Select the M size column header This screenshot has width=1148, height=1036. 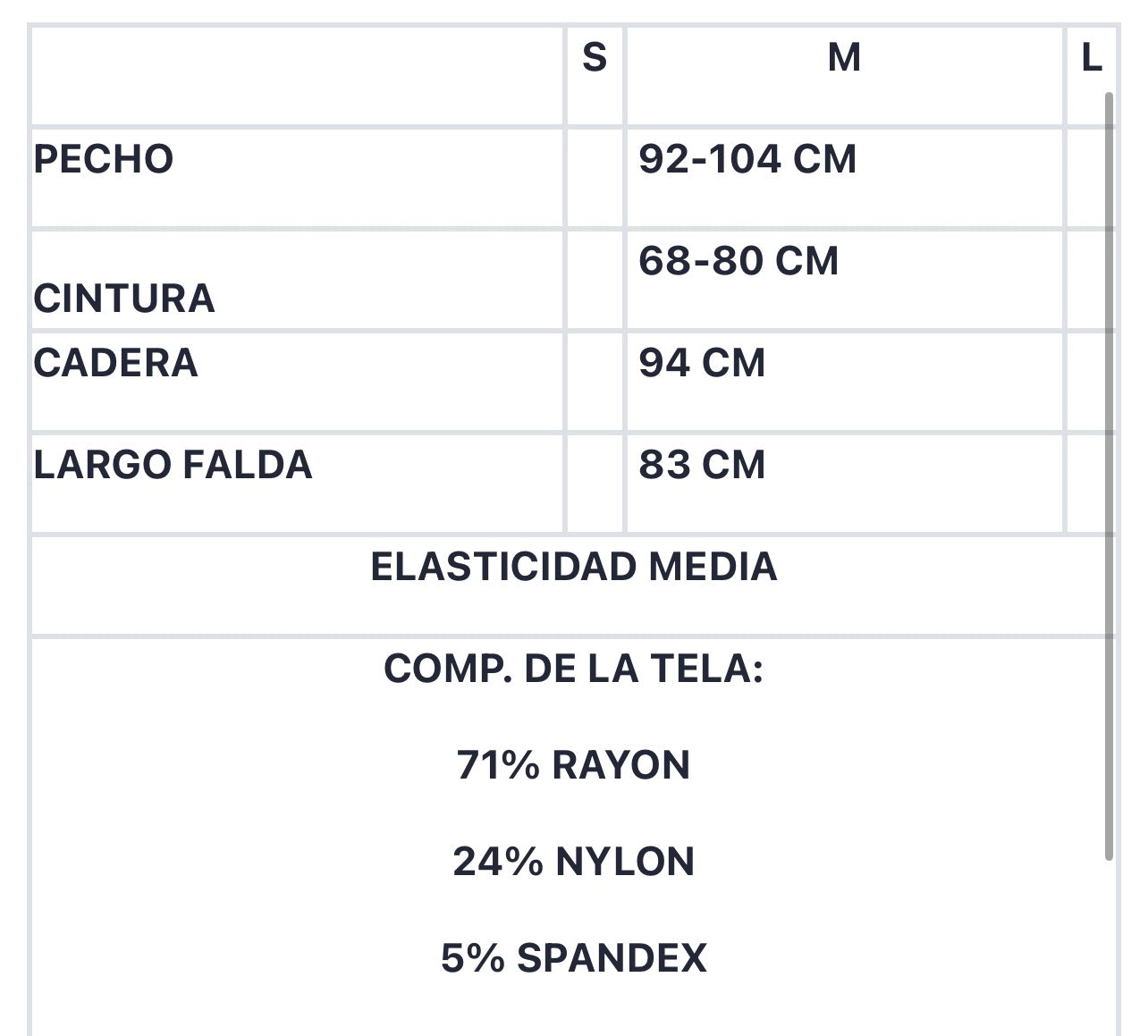point(844,58)
